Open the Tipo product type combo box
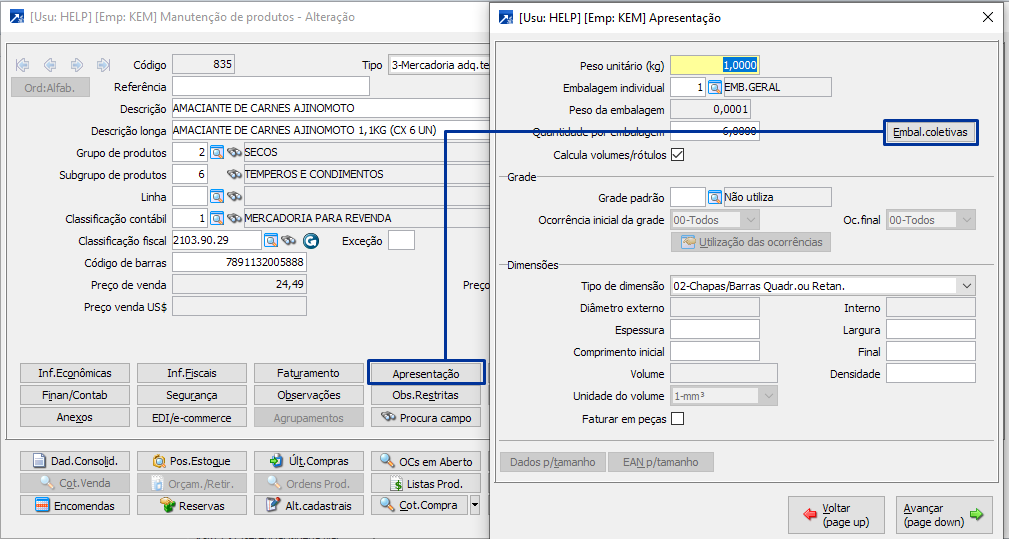 click(440, 65)
